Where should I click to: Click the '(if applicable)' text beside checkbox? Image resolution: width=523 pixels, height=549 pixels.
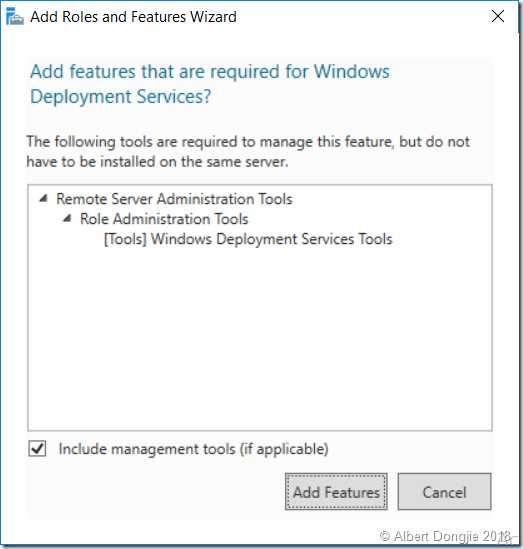coord(284,449)
